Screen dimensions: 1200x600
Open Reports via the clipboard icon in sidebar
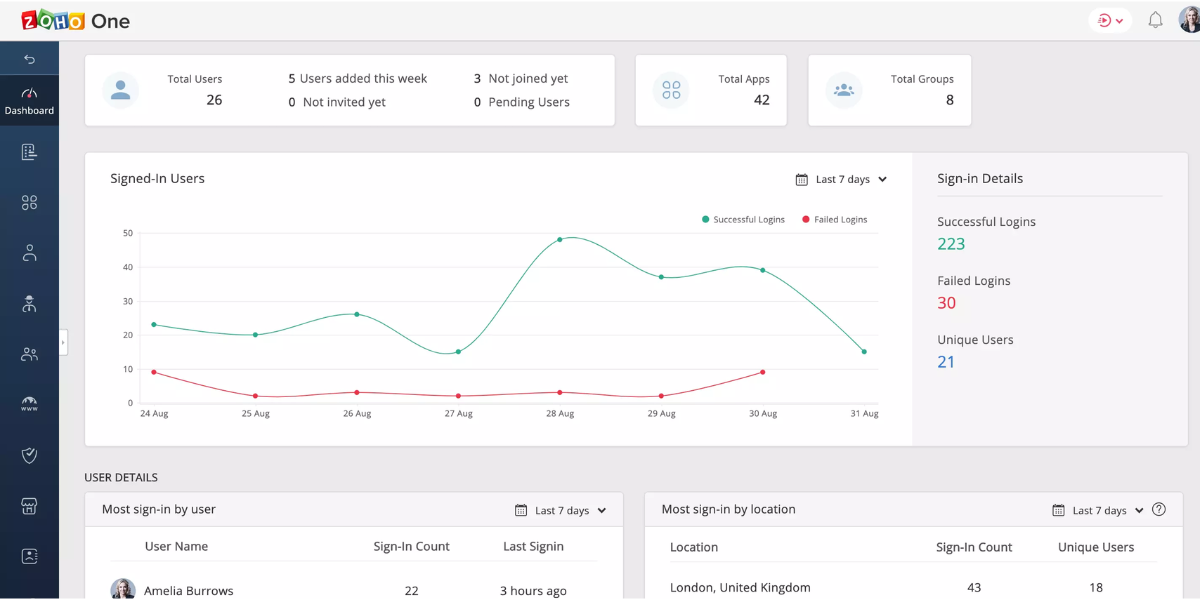29,151
